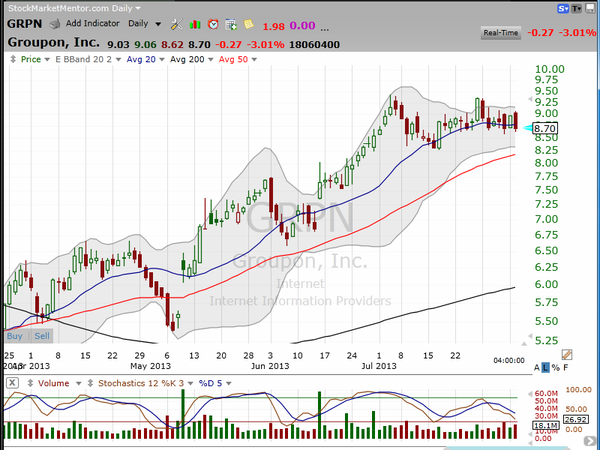
Task: Click the red 1.98 value in toolbar
Action: pyautogui.click(x=274, y=26)
